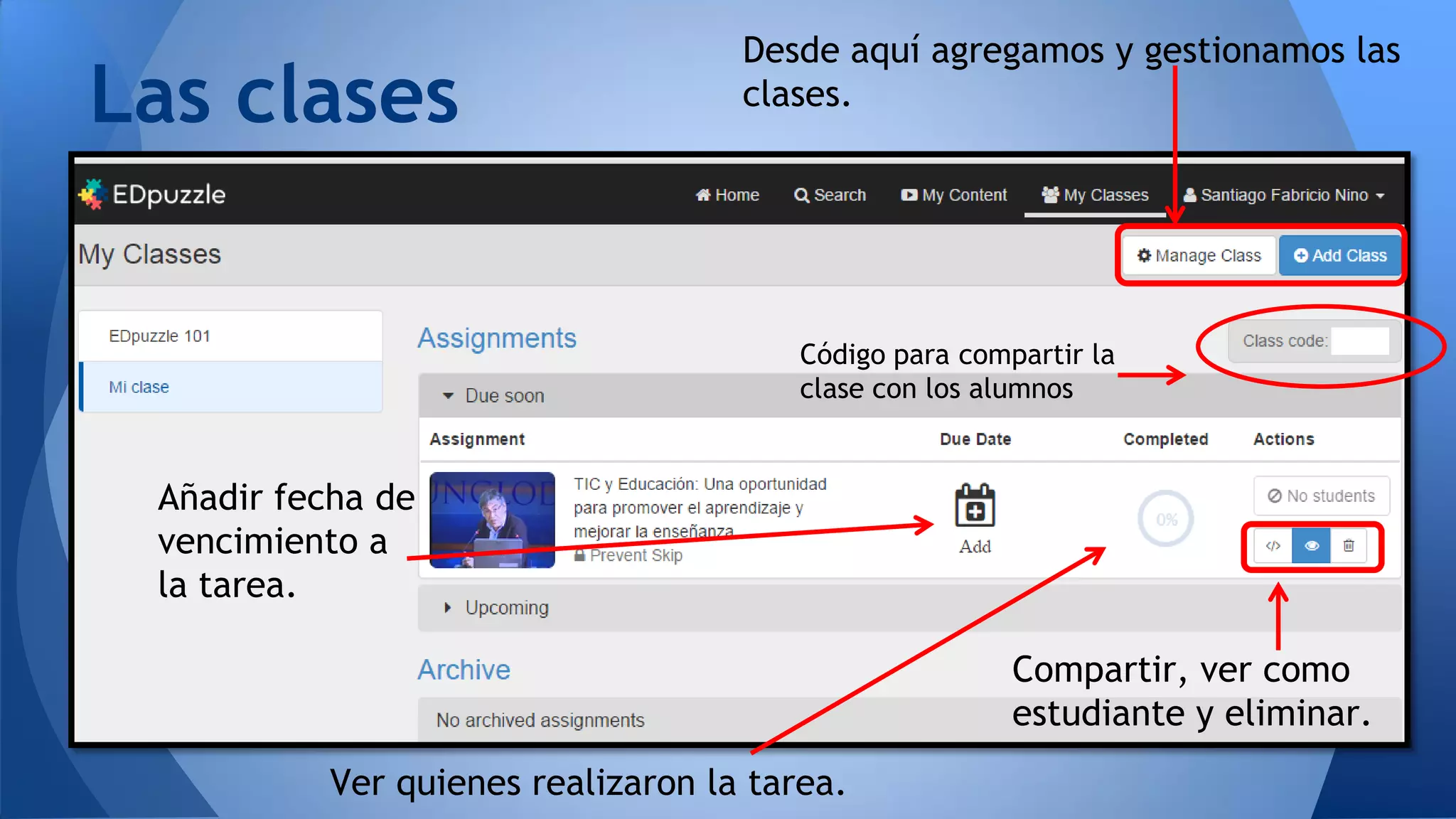Go to My Content
The height and width of the screenshot is (819, 1456).
click(954, 195)
